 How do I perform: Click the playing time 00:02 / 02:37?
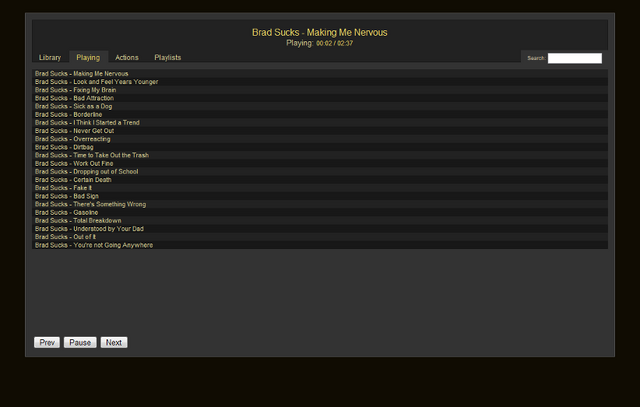[334, 43]
